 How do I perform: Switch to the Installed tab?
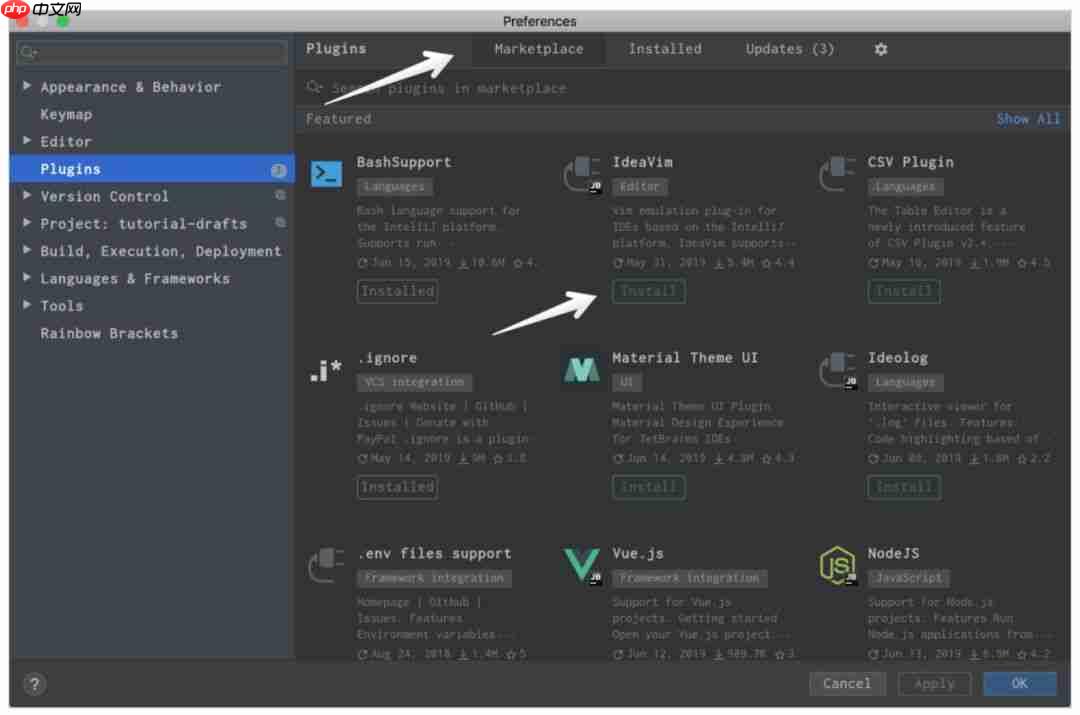664,48
